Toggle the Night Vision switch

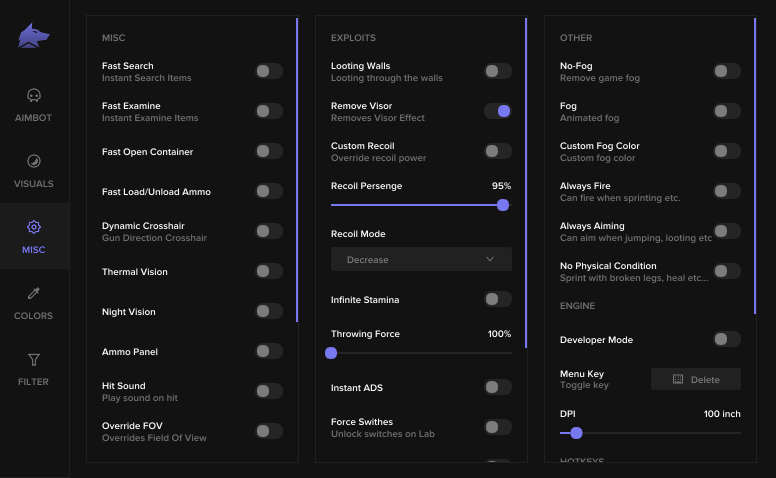(x=268, y=311)
